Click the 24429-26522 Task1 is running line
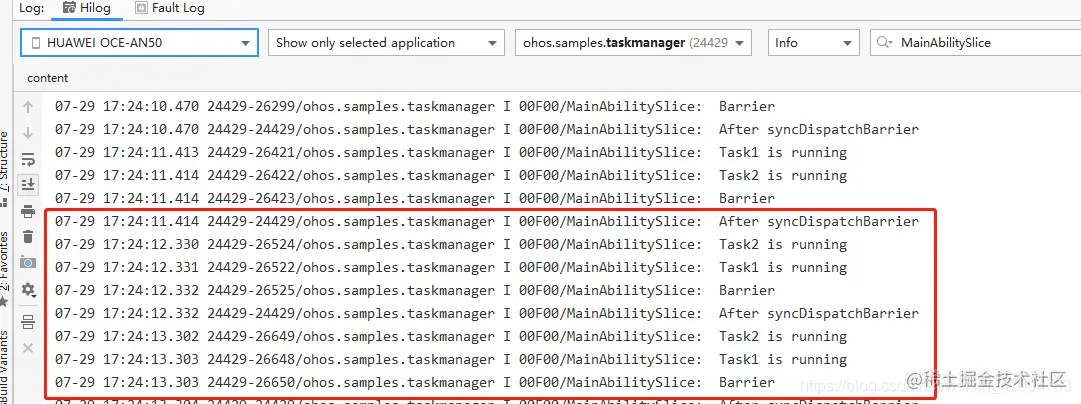 [451, 267]
